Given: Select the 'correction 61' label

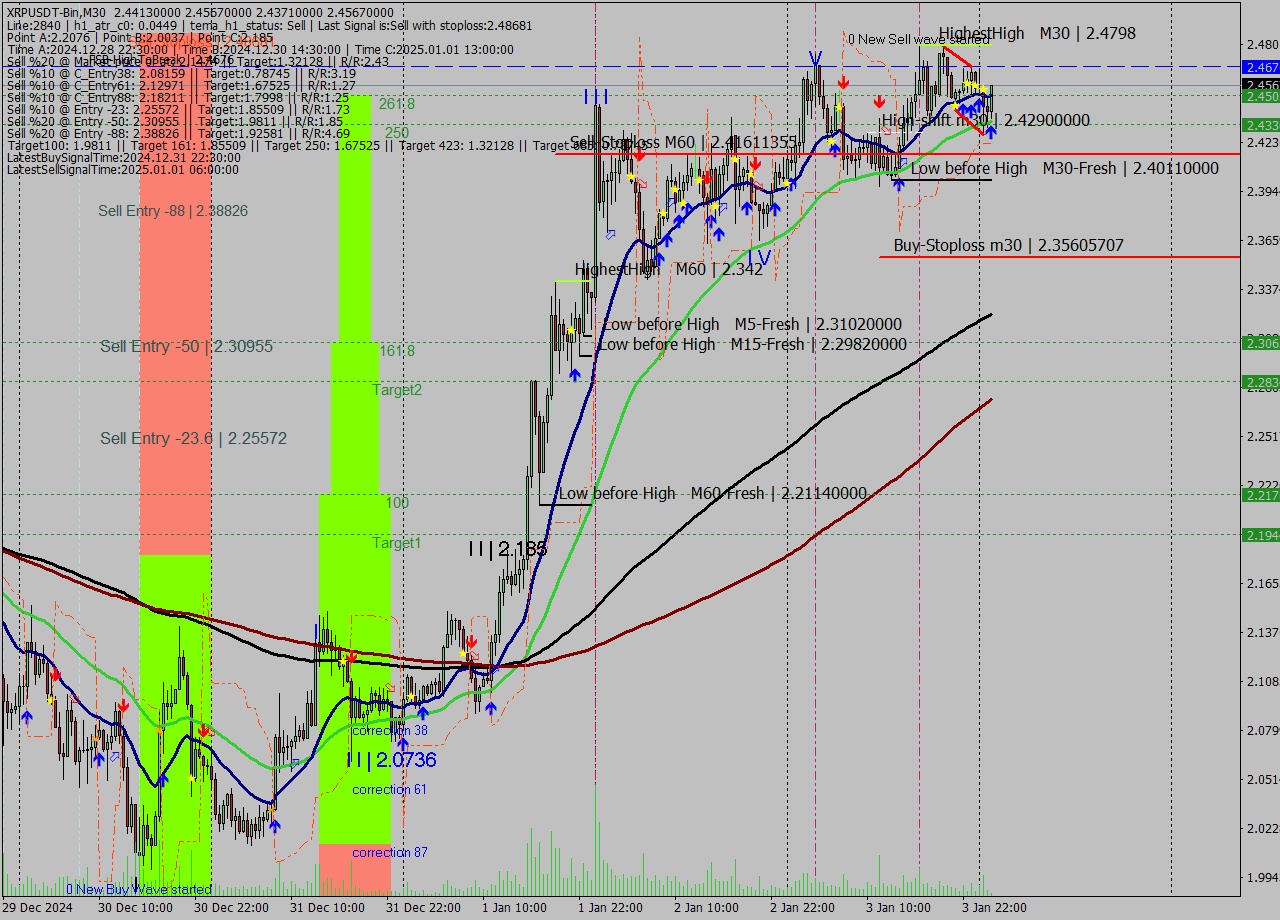Looking at the screenshot, I should [x=390, y=789].
